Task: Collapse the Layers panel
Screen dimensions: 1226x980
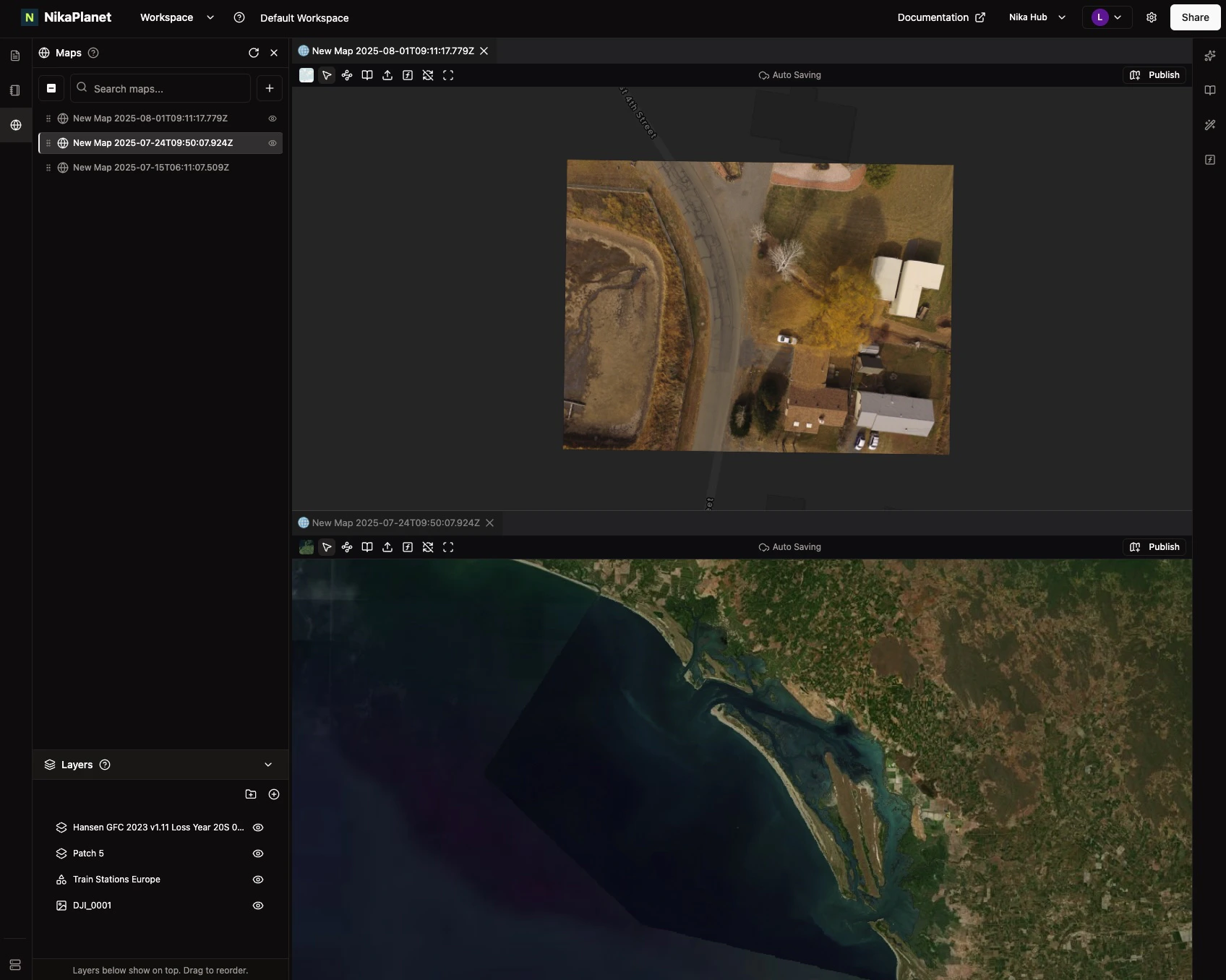Action: [267, 764]
